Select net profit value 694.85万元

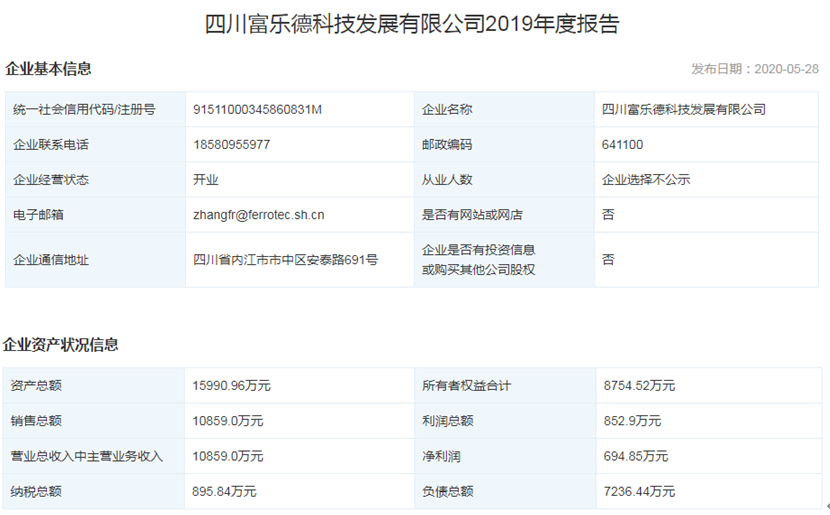pos(636,456)
